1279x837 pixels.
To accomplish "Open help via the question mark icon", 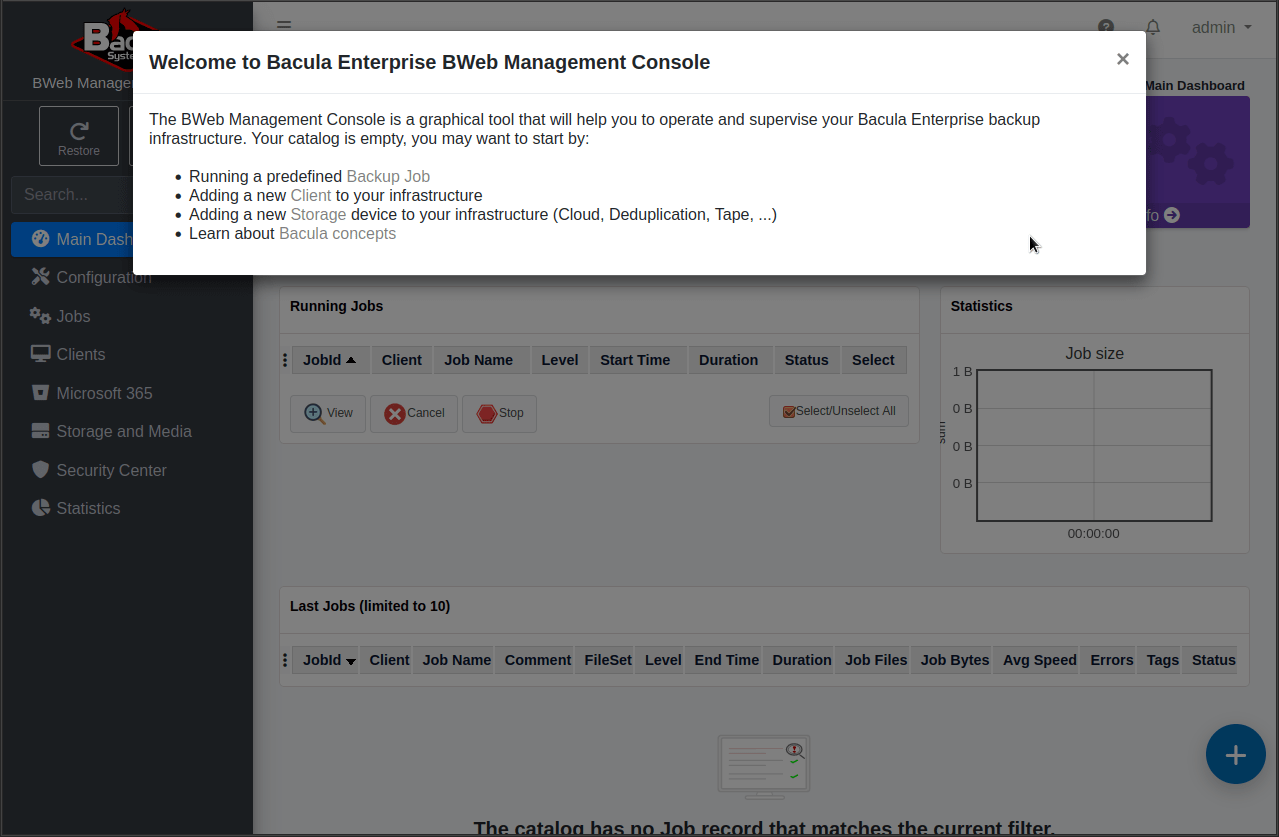I will tap(1106, 27).
